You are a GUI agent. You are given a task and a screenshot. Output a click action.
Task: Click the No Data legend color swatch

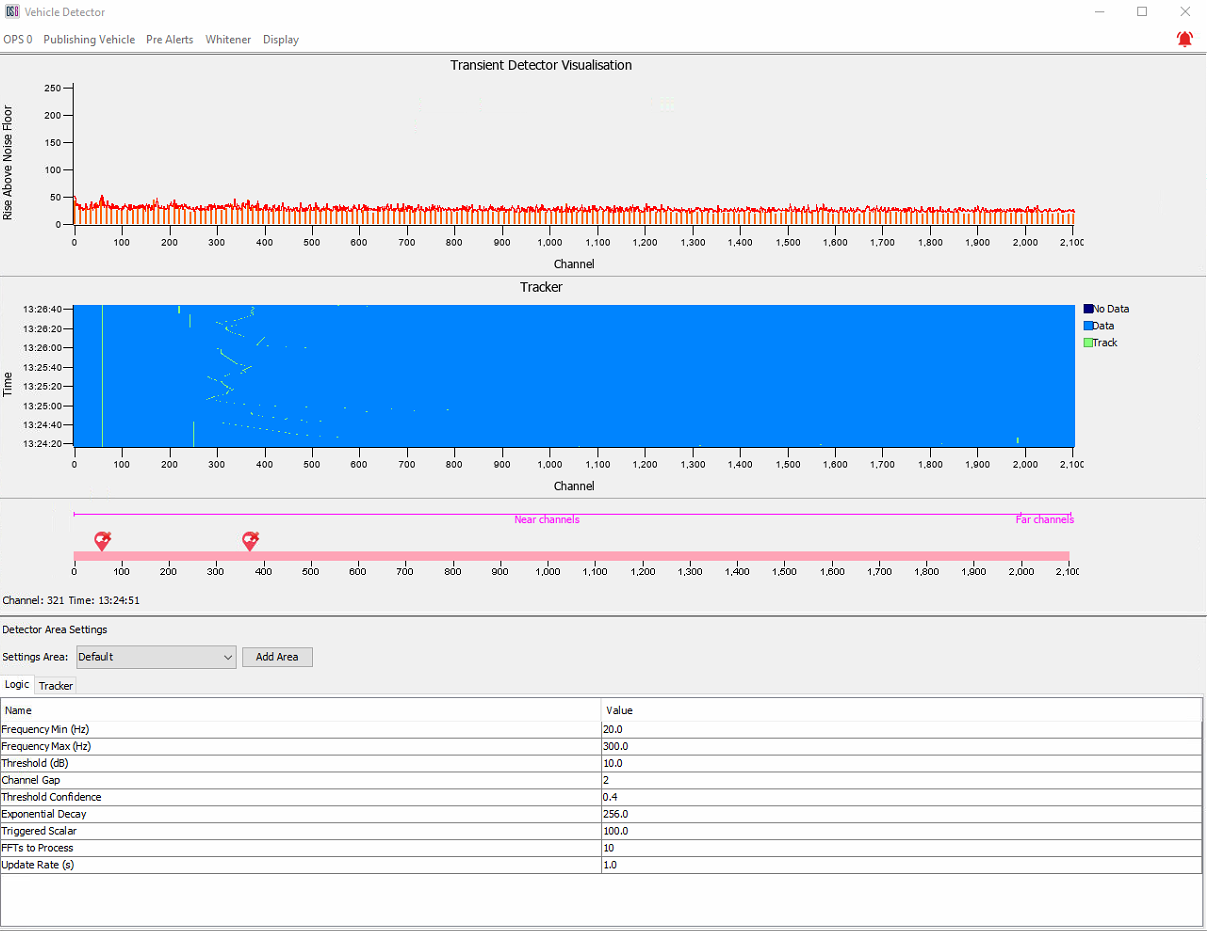(x=1088, y=309)
